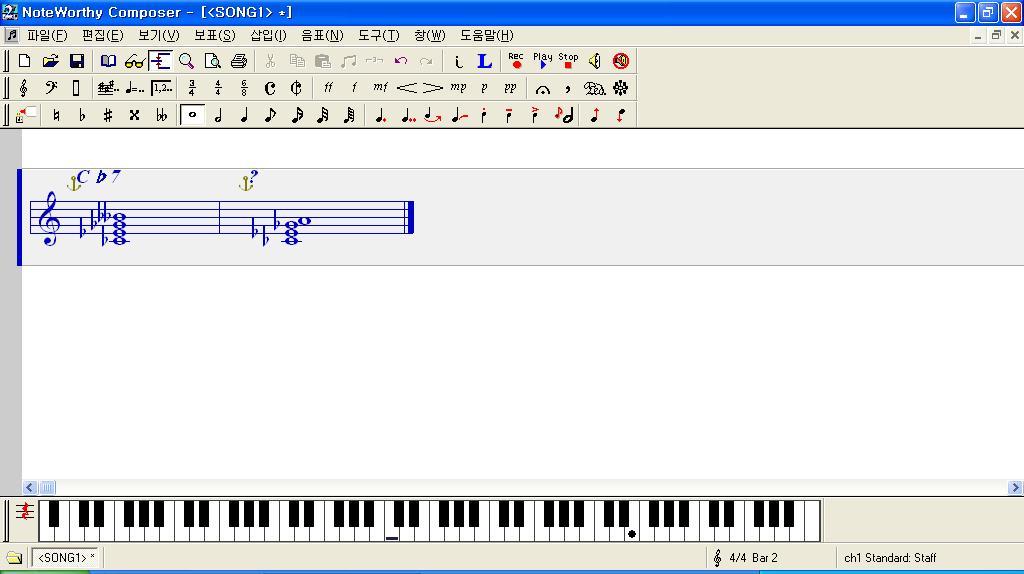This screenshot has width=1024, height=574.
Task: Toggle the whole note duration
Action: (x=193, y=115)
